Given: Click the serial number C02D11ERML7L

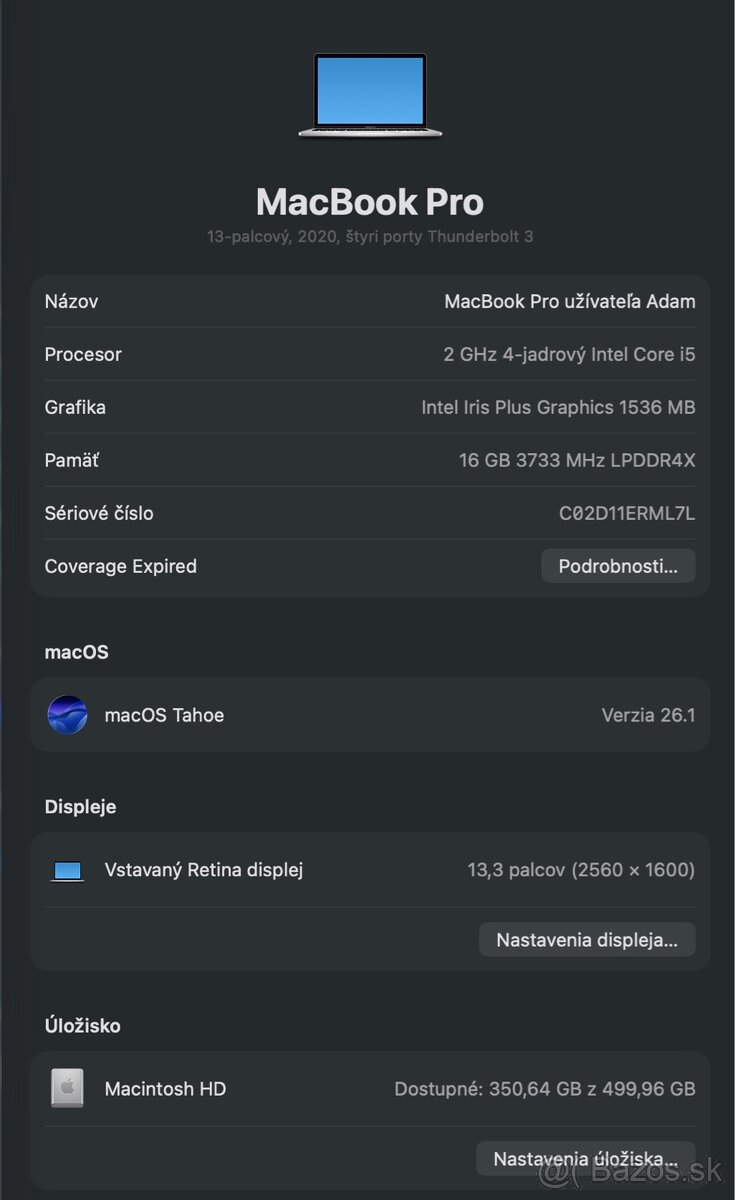Looking at the screenshot, I should click(x=626, y=513).
